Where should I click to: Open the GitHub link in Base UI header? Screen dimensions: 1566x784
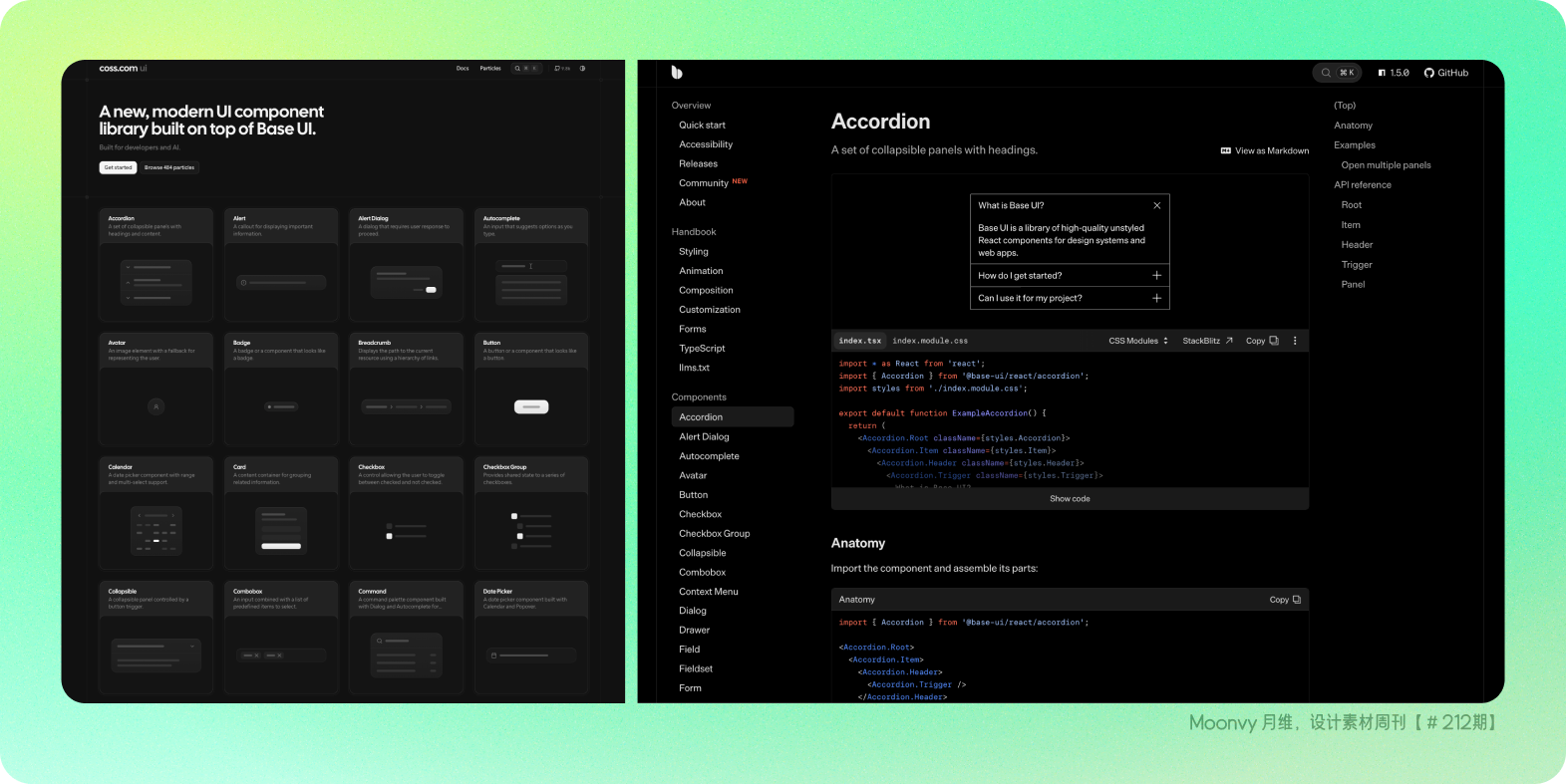[1446, 73]
